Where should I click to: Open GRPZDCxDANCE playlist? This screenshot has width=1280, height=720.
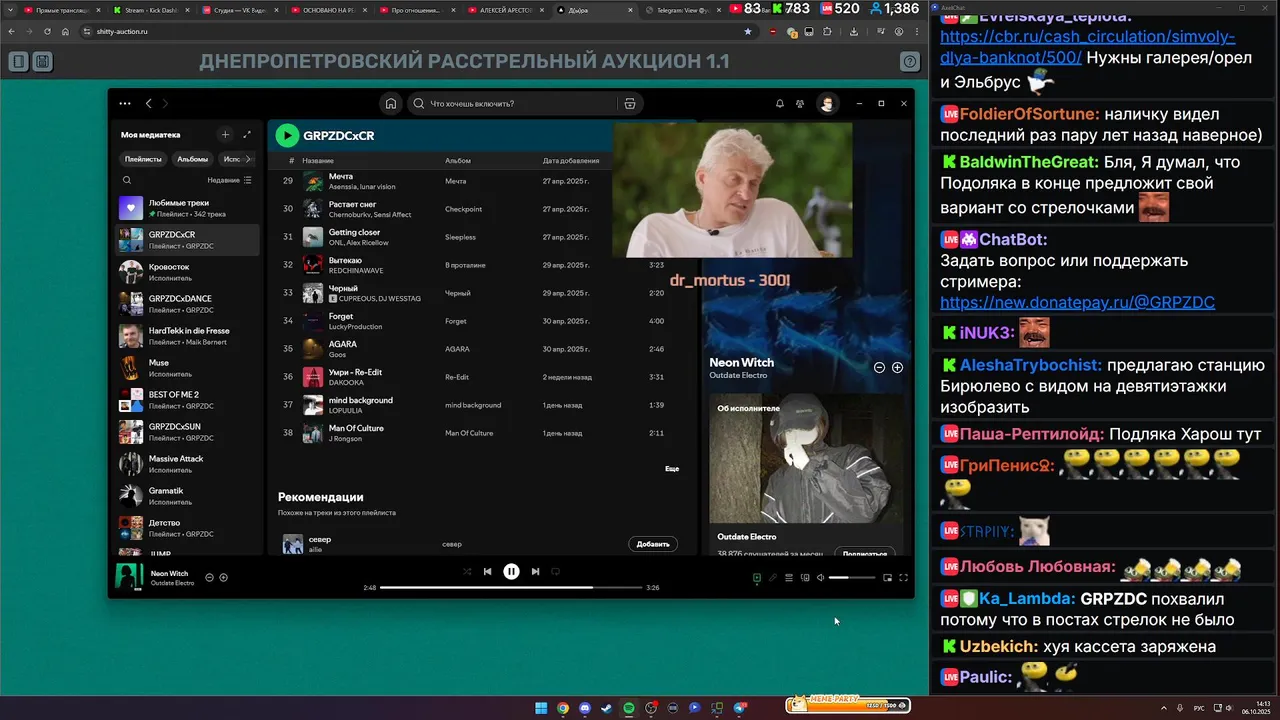coord(187,304)
